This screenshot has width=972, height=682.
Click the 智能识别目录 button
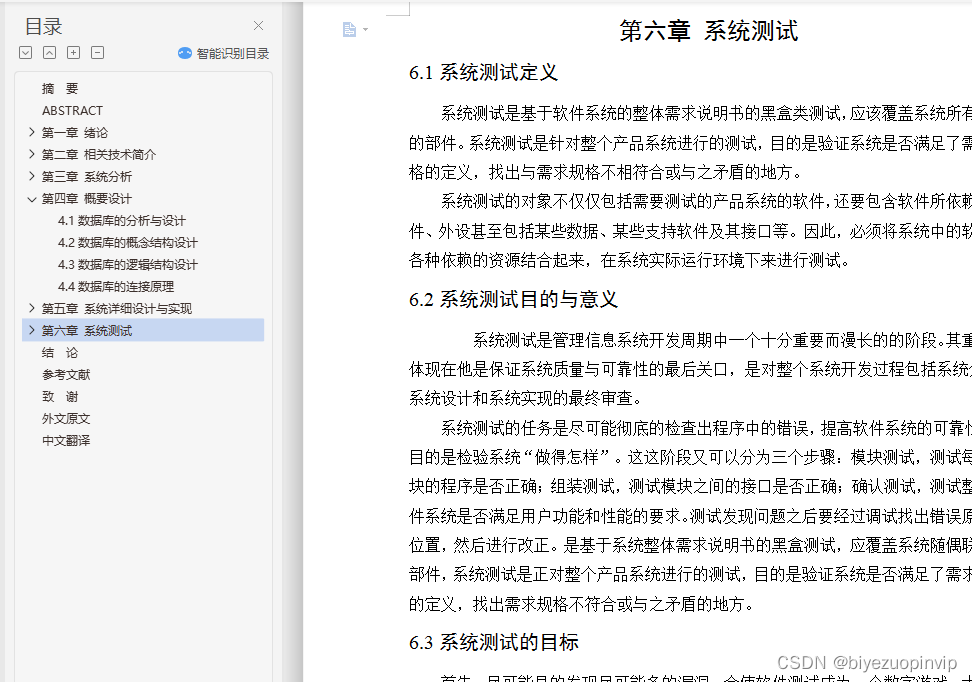pos(223,53)
